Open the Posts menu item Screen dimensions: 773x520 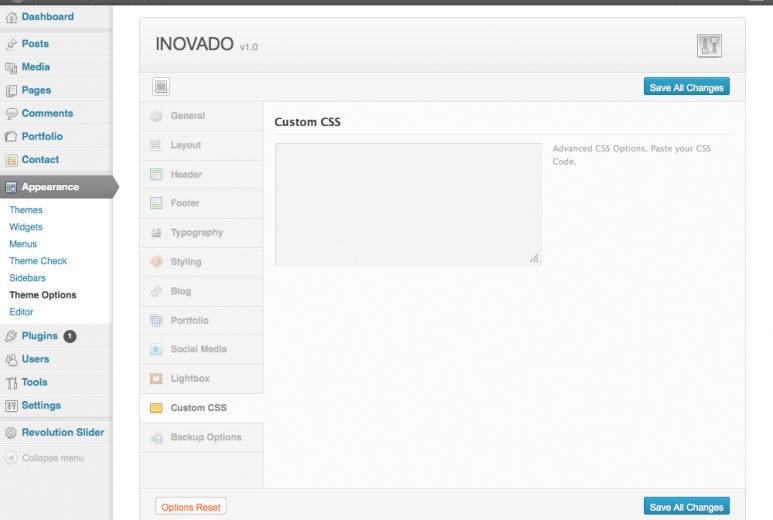pos(56,44)
